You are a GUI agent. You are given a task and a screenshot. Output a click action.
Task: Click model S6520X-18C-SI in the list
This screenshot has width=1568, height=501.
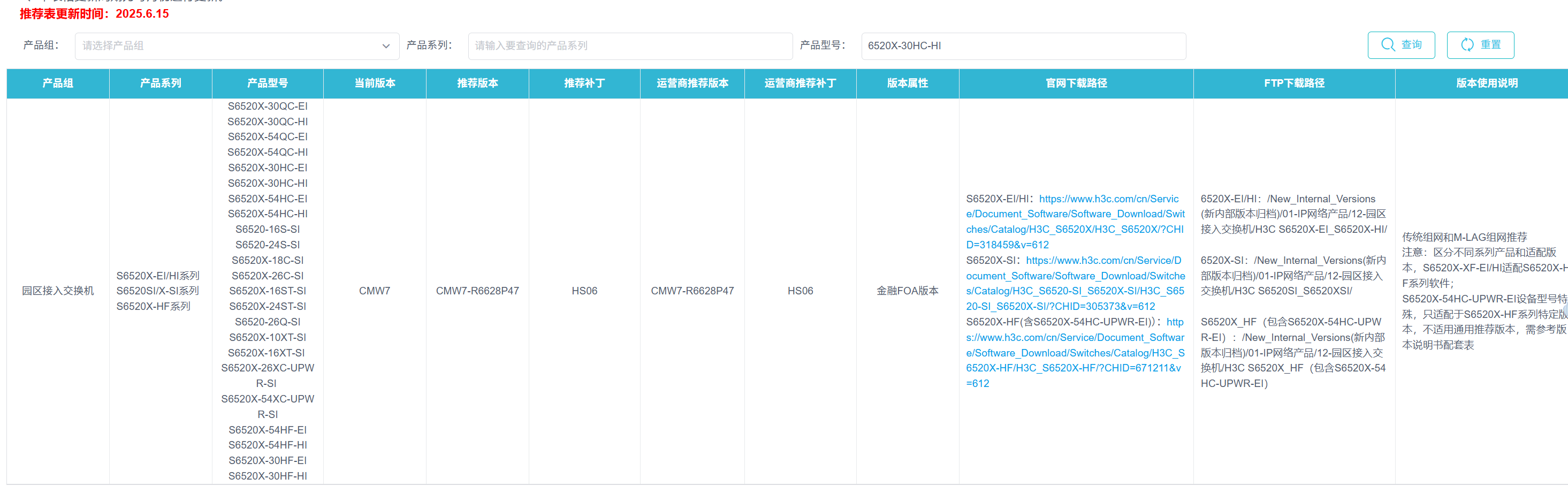268,261
